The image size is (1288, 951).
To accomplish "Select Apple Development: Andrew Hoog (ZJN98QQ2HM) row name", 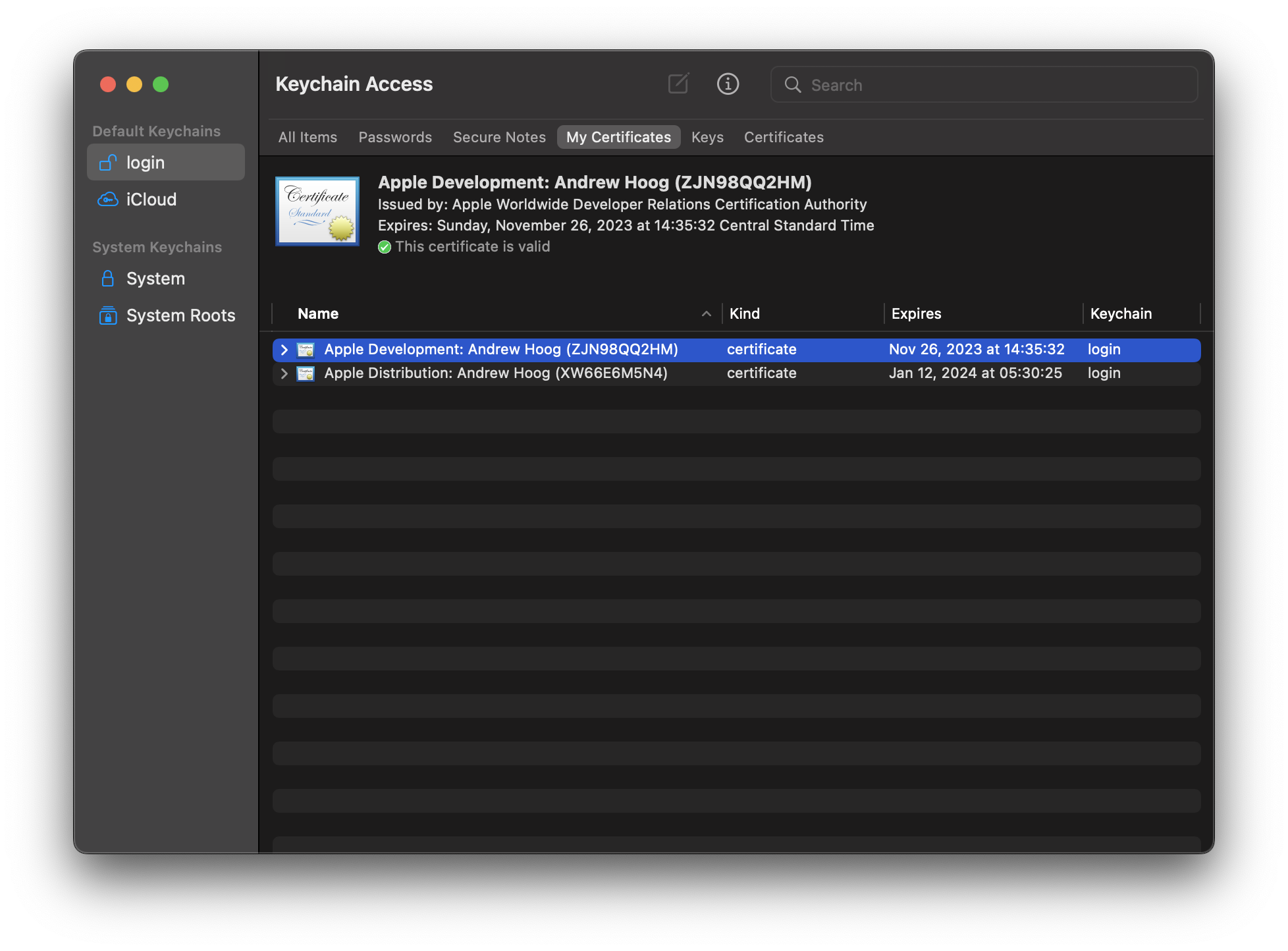I will coord(501,350).
